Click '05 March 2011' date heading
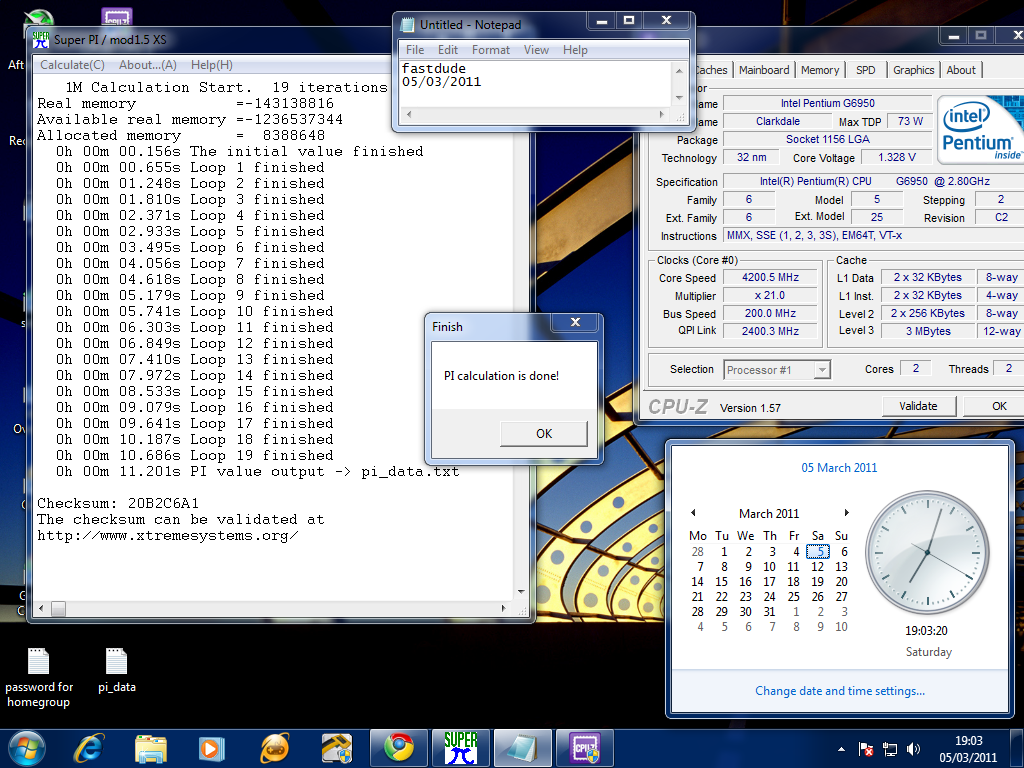 [839, 468]
